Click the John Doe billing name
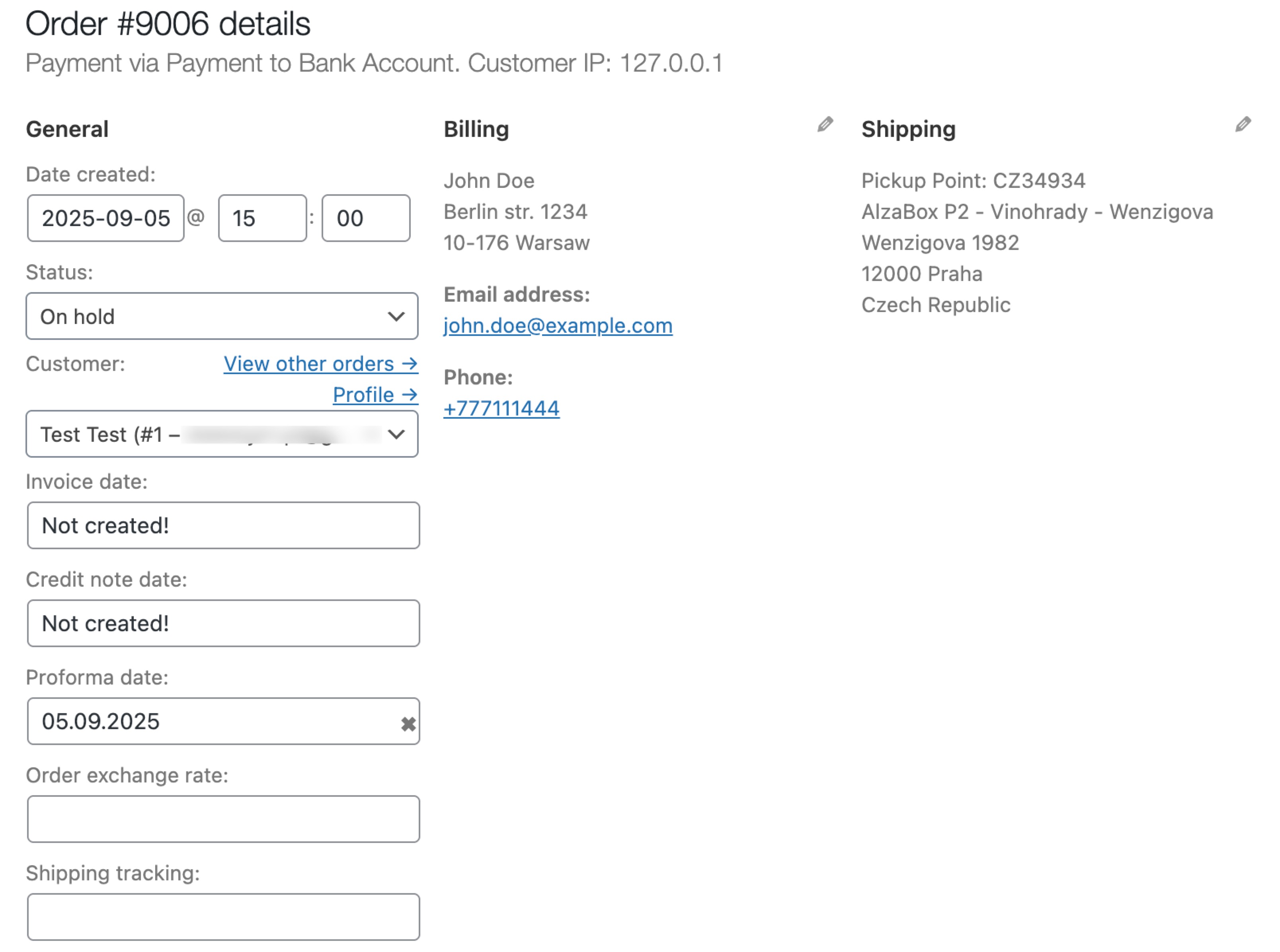Screen dimensions: 1280x952 coord(489,181)
